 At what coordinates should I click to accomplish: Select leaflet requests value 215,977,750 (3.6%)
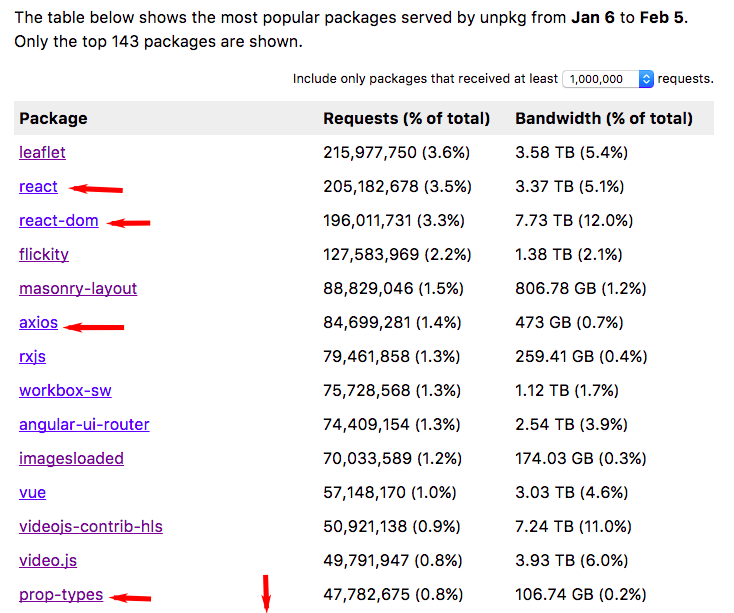396,153
